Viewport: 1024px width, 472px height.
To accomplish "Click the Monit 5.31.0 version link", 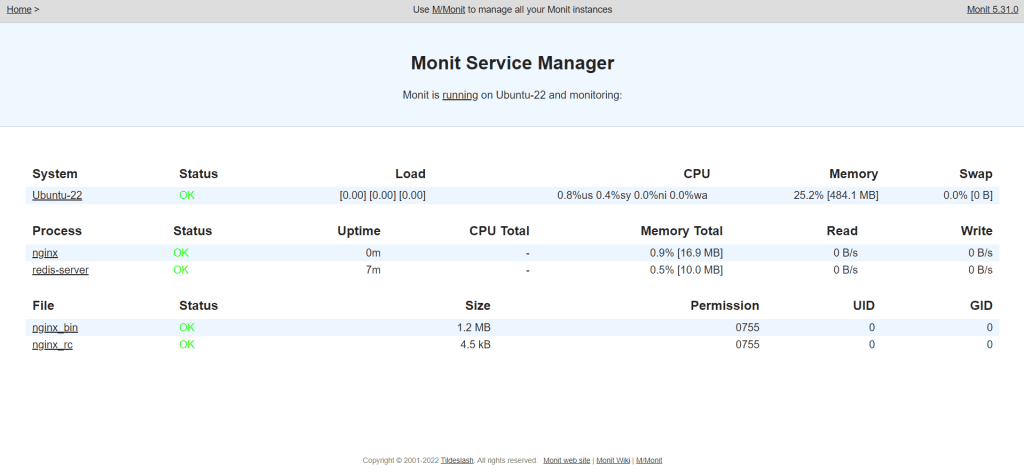I will pos(991,9).
